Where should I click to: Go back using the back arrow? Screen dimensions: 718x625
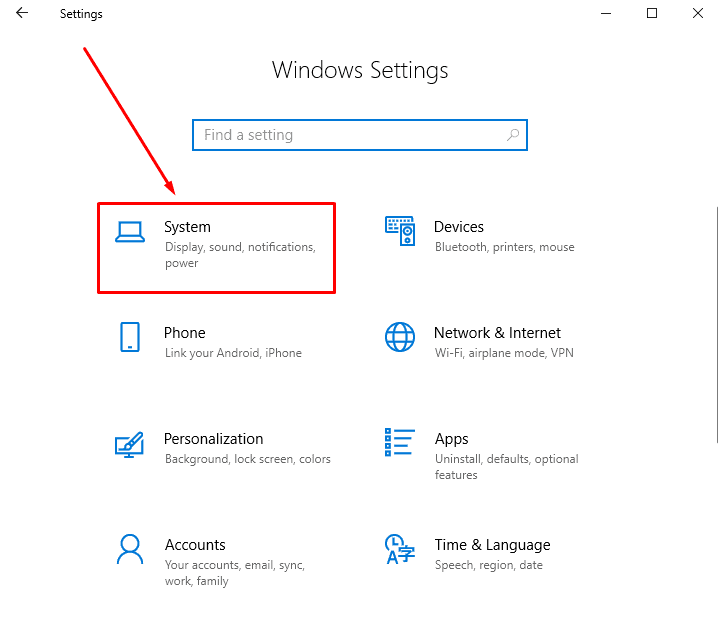point(22,13)
